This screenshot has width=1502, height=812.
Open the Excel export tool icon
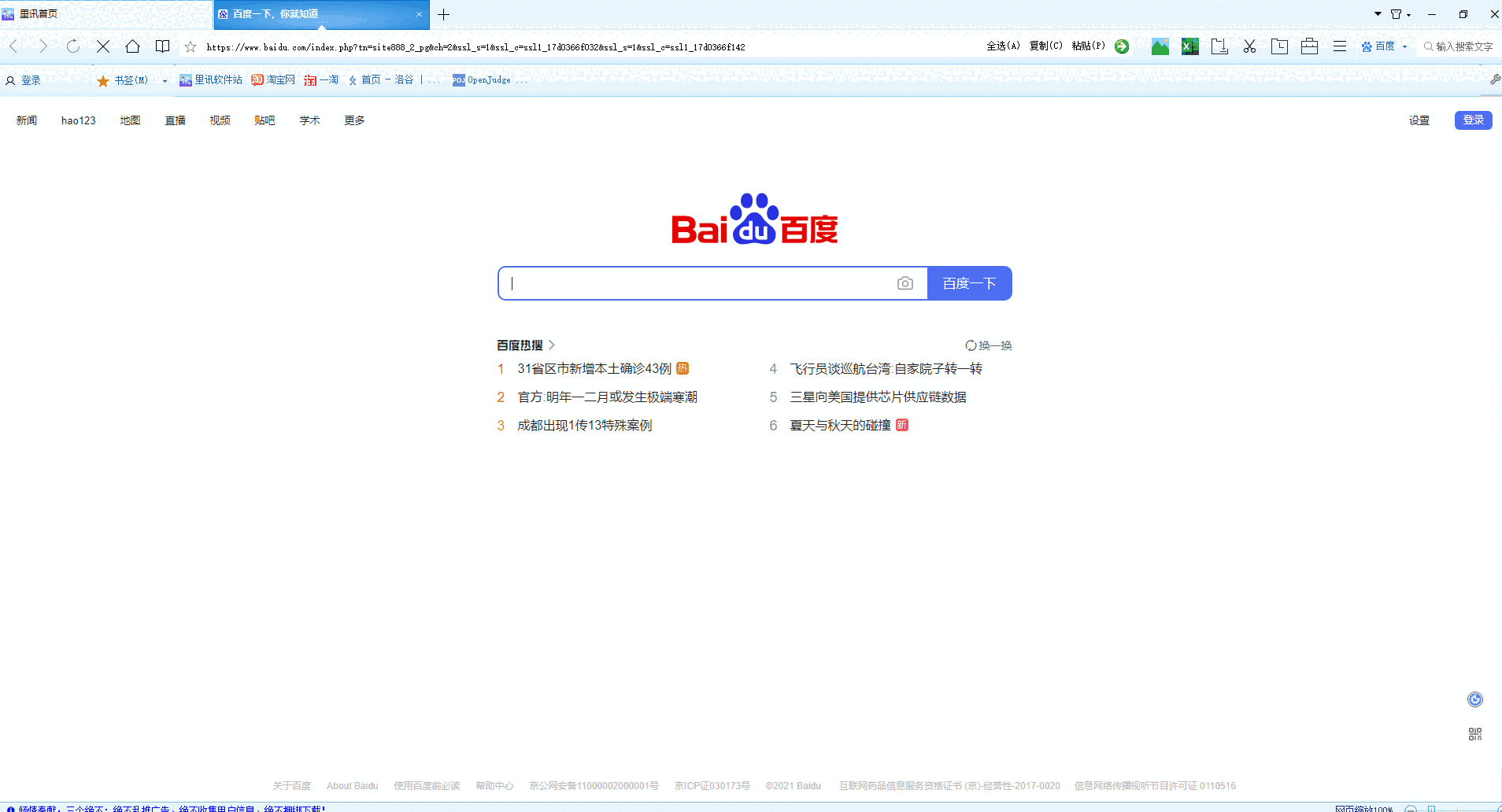click(x=1189, y=46)
